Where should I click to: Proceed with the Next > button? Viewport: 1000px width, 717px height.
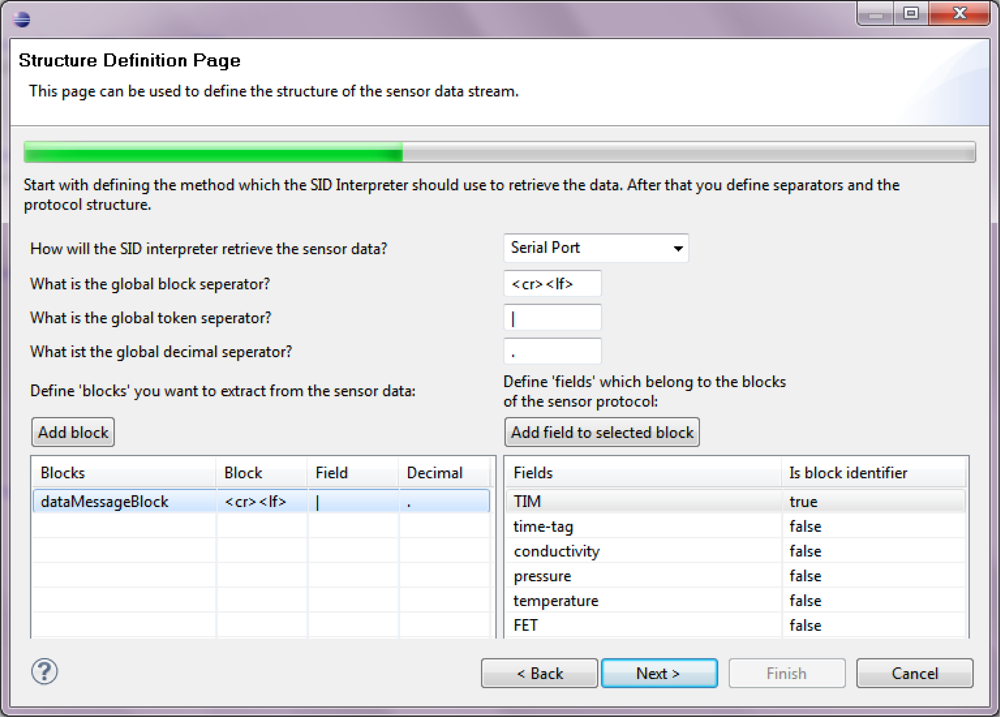(x=659, y=674)
